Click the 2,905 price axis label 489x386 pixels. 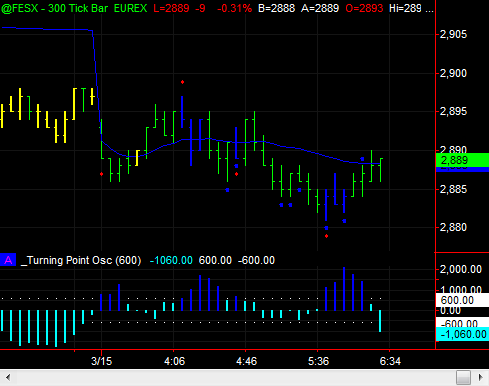454,34
